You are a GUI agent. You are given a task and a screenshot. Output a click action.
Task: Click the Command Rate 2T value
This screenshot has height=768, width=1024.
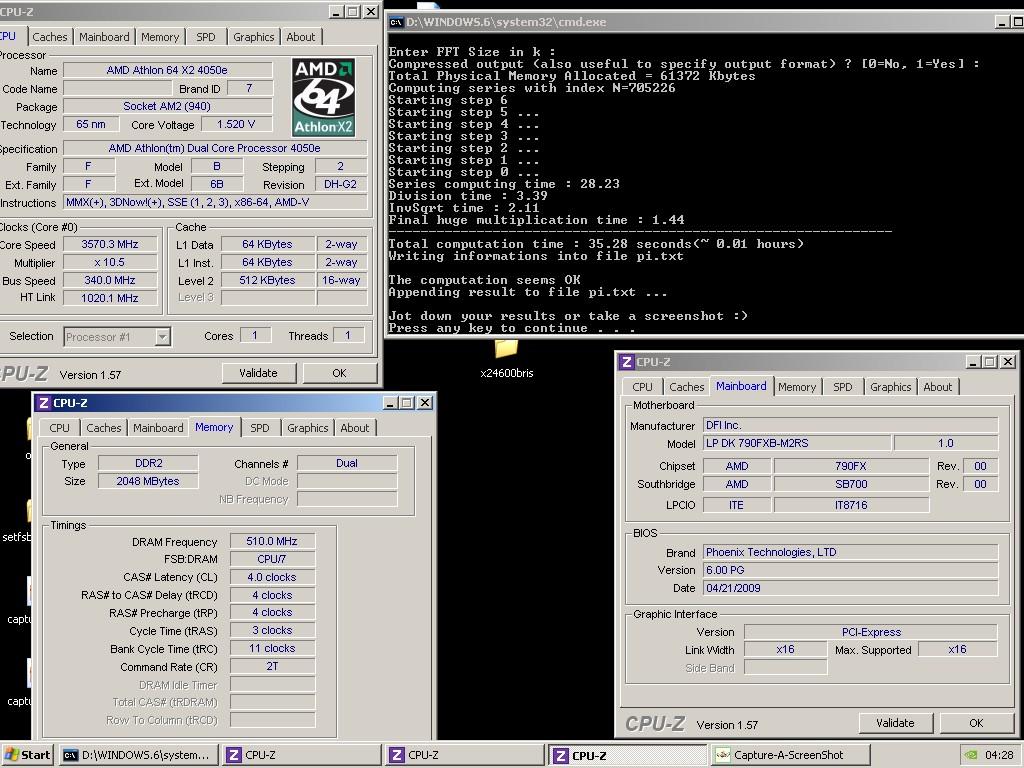[272, 666]
